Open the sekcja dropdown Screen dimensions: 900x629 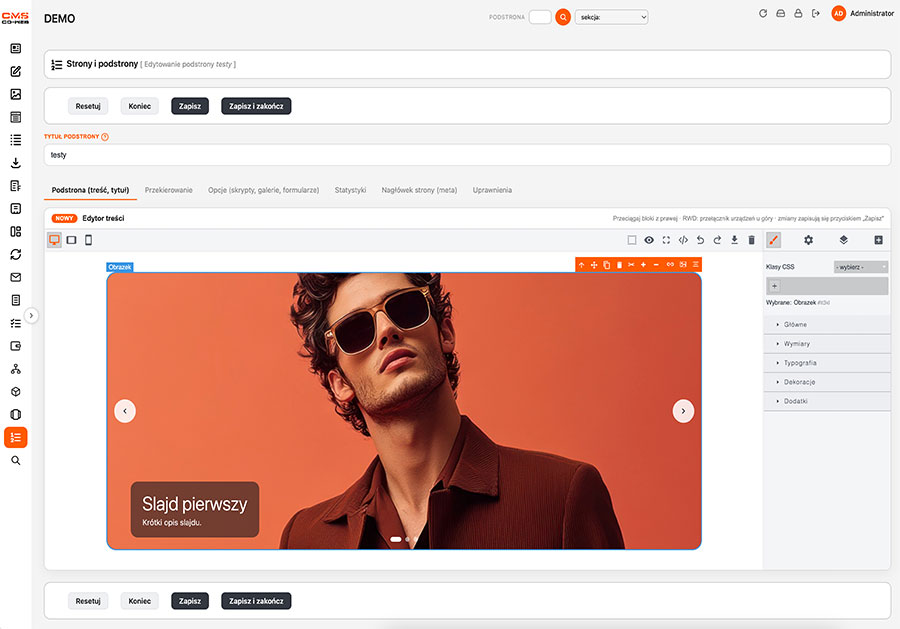(611, 17)
